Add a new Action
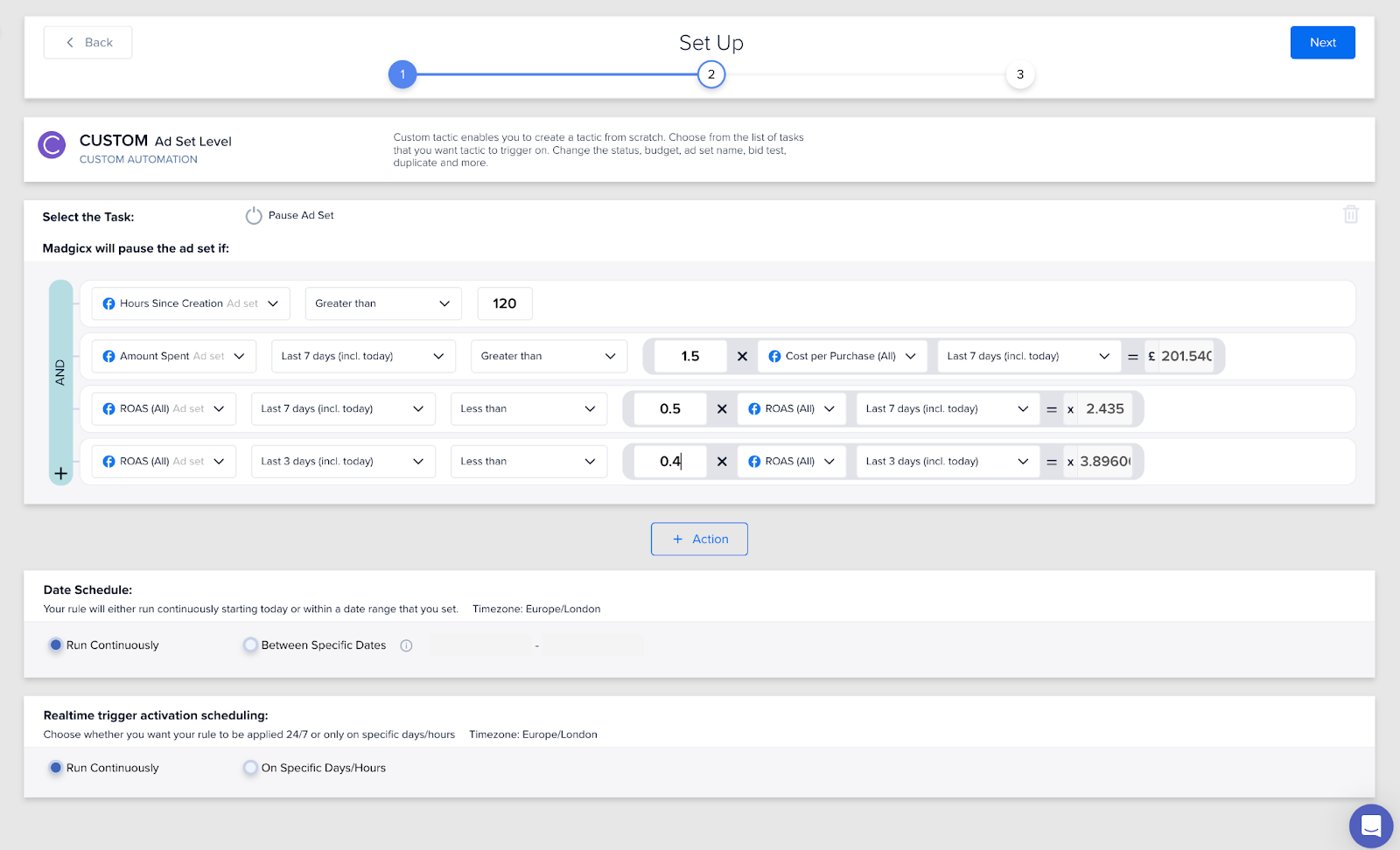The image size is (1400, 850). pyautogui.click(x=699, y=539)
